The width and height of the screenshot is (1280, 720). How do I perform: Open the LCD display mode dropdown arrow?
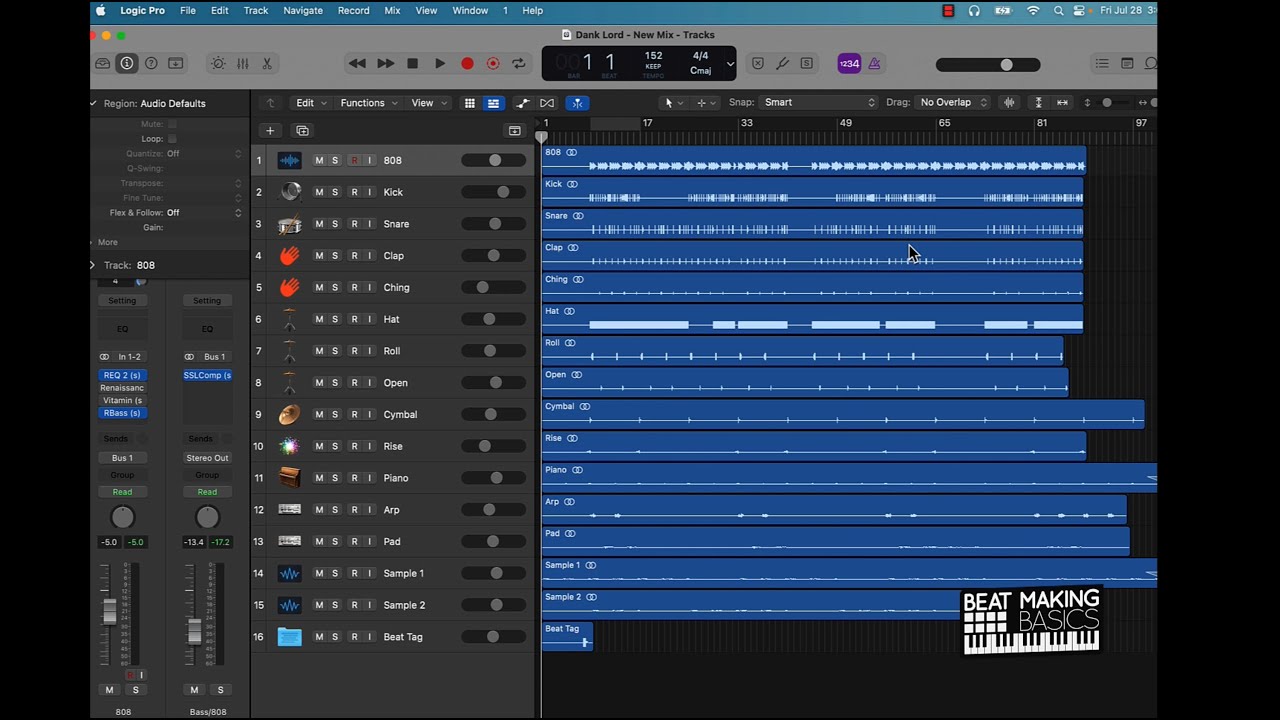pos(730,64)
